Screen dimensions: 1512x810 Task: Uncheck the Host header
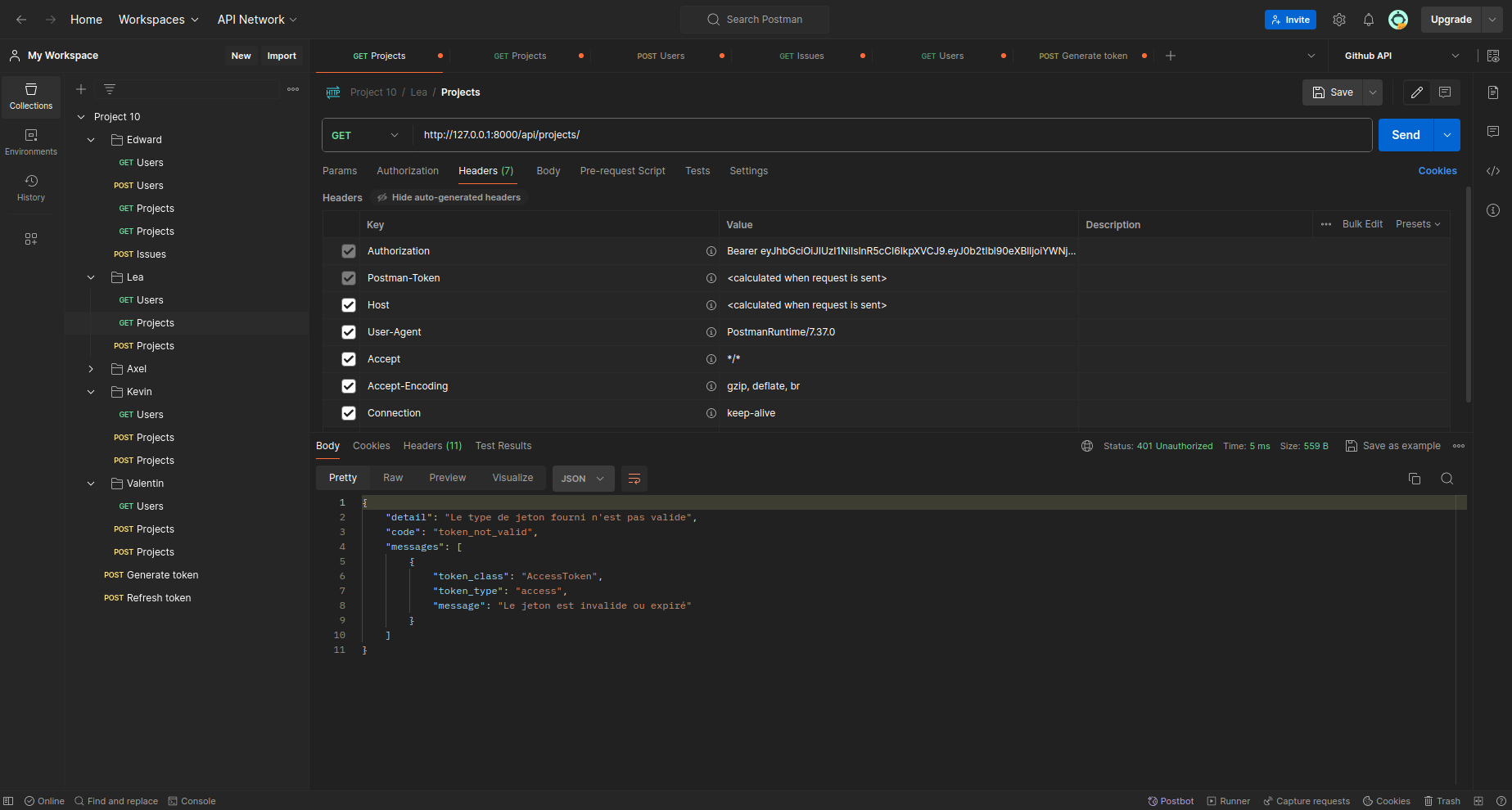point(349,304)
